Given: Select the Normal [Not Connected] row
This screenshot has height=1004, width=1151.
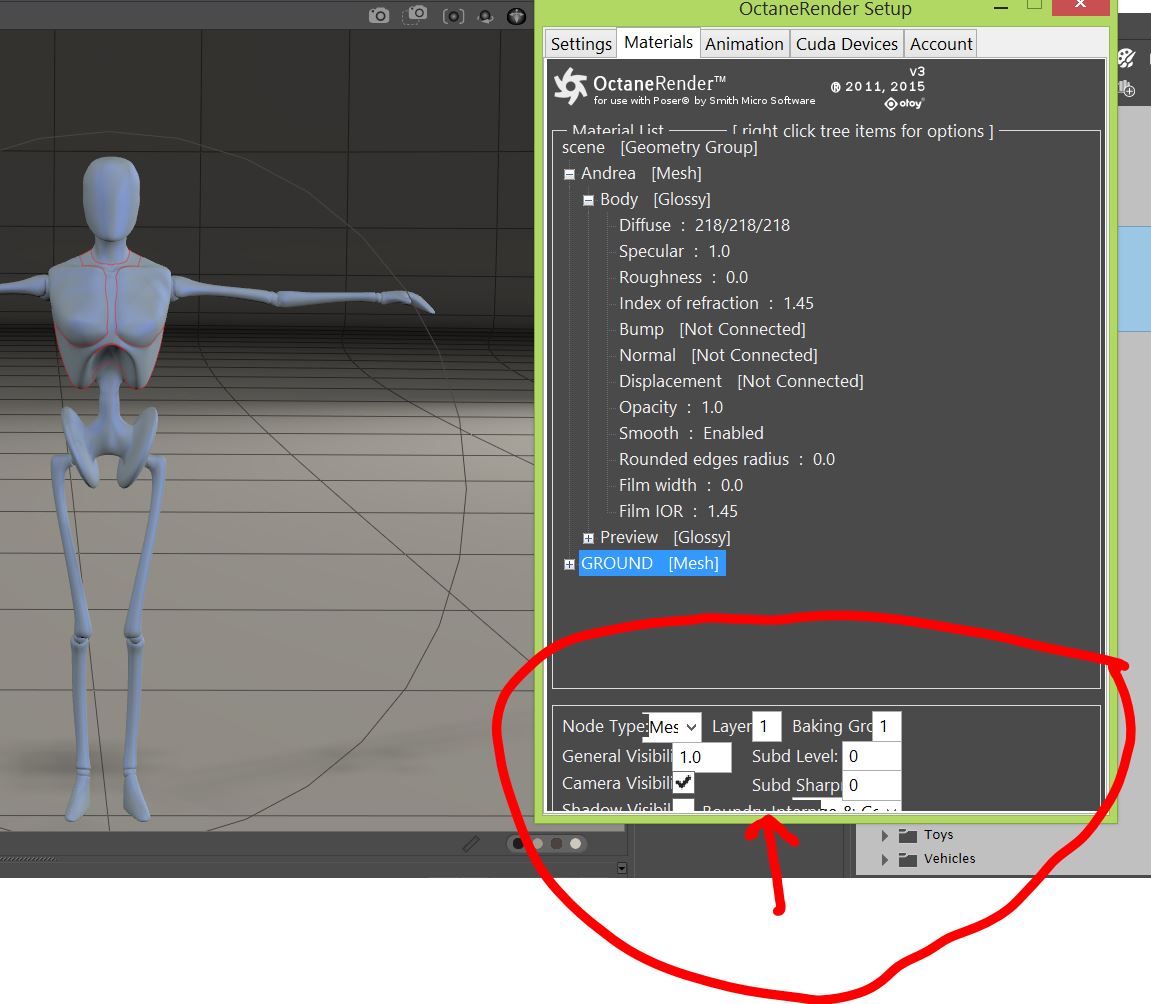Looking at the screenshot, I should tap(718, 355).
